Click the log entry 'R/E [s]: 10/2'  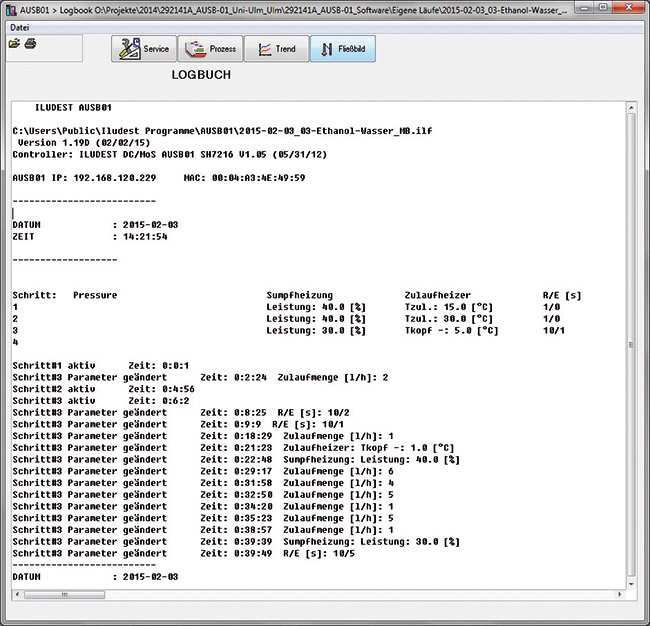click(313, 412)
